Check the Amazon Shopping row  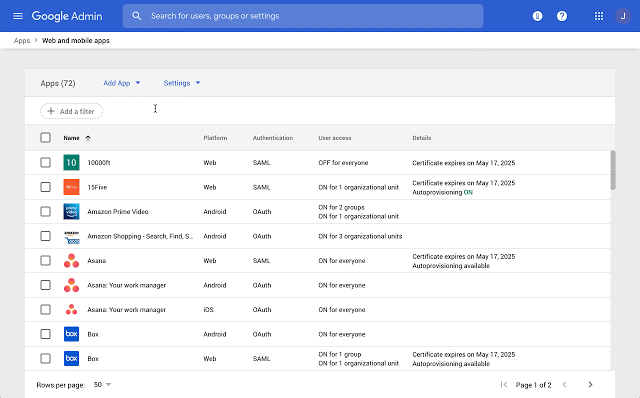point(45,236)
